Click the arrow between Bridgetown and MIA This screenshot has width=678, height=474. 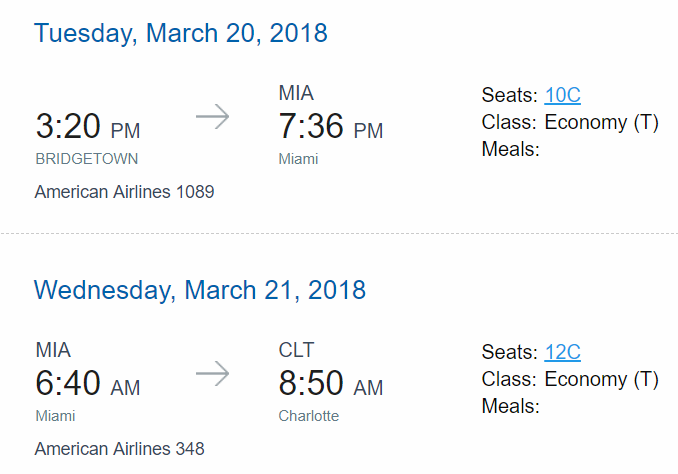tap(212, 117)
